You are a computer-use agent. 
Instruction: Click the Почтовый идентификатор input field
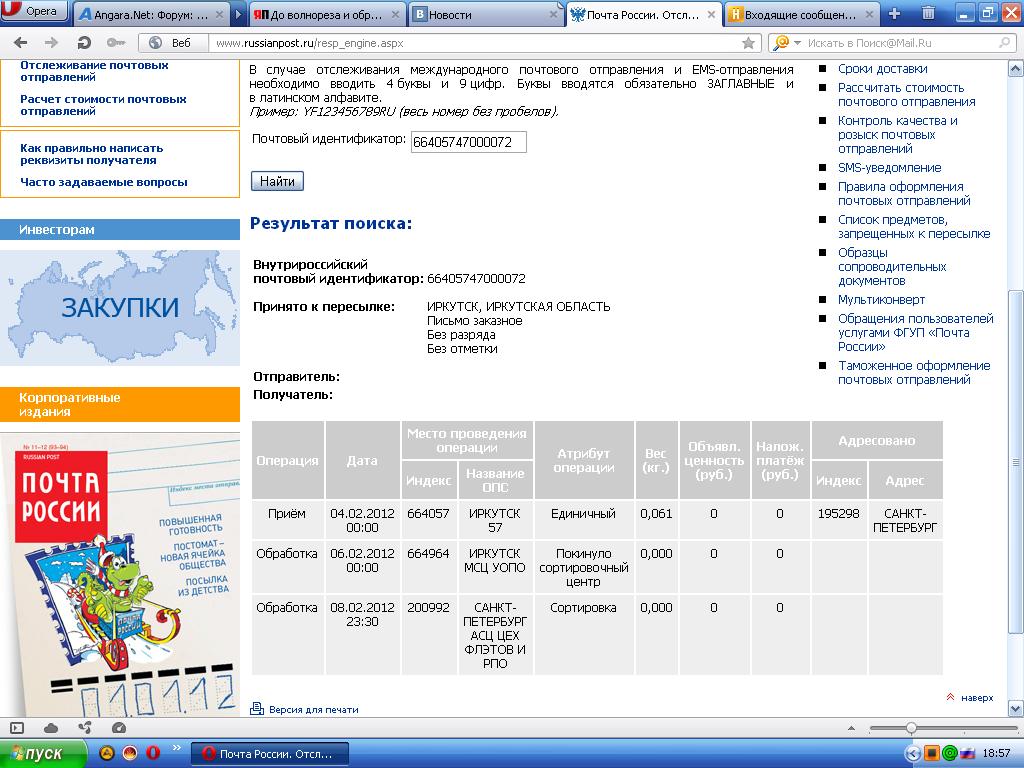[x=468, y=142]
